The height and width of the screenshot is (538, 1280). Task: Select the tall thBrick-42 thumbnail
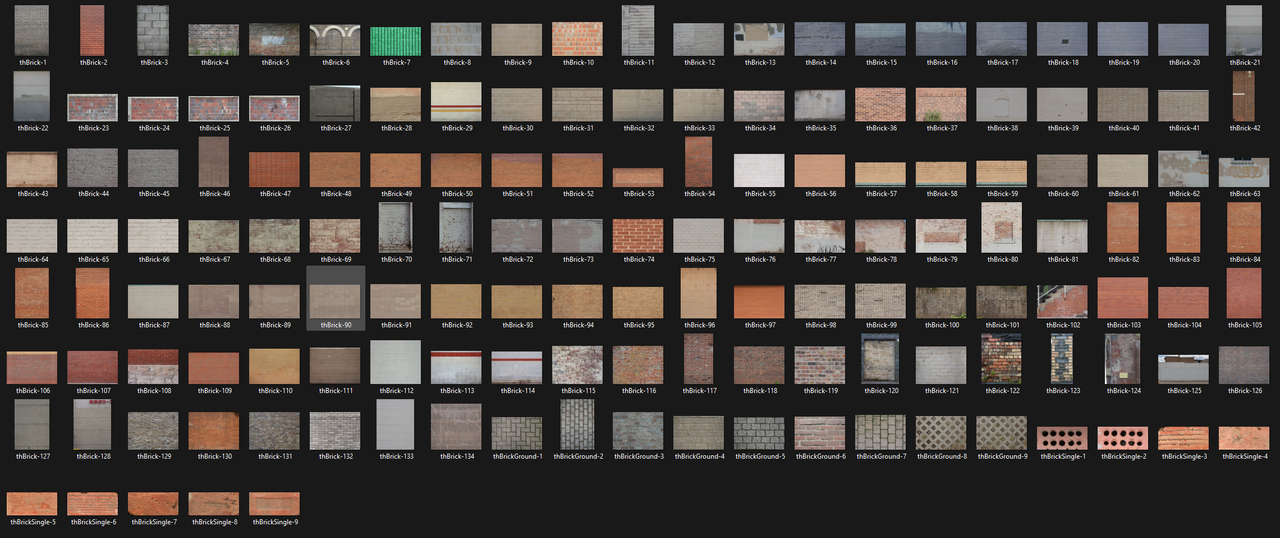tap(1244, 96)
